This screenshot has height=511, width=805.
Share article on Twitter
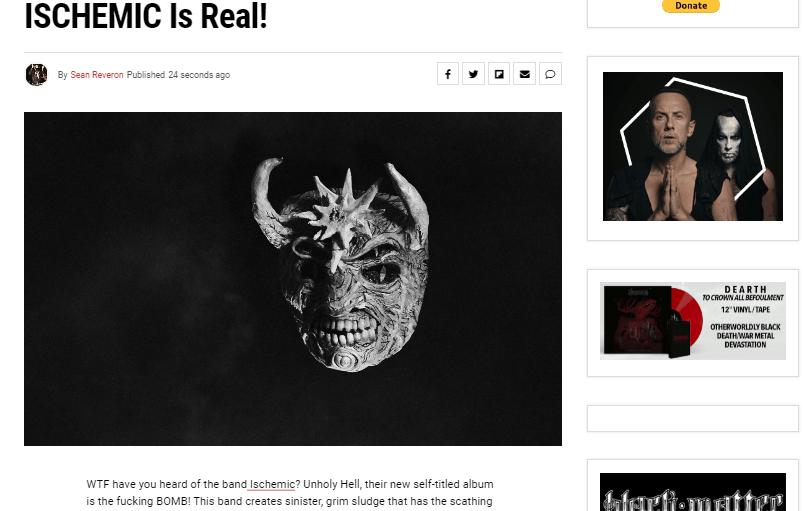(x=473, y=74)
